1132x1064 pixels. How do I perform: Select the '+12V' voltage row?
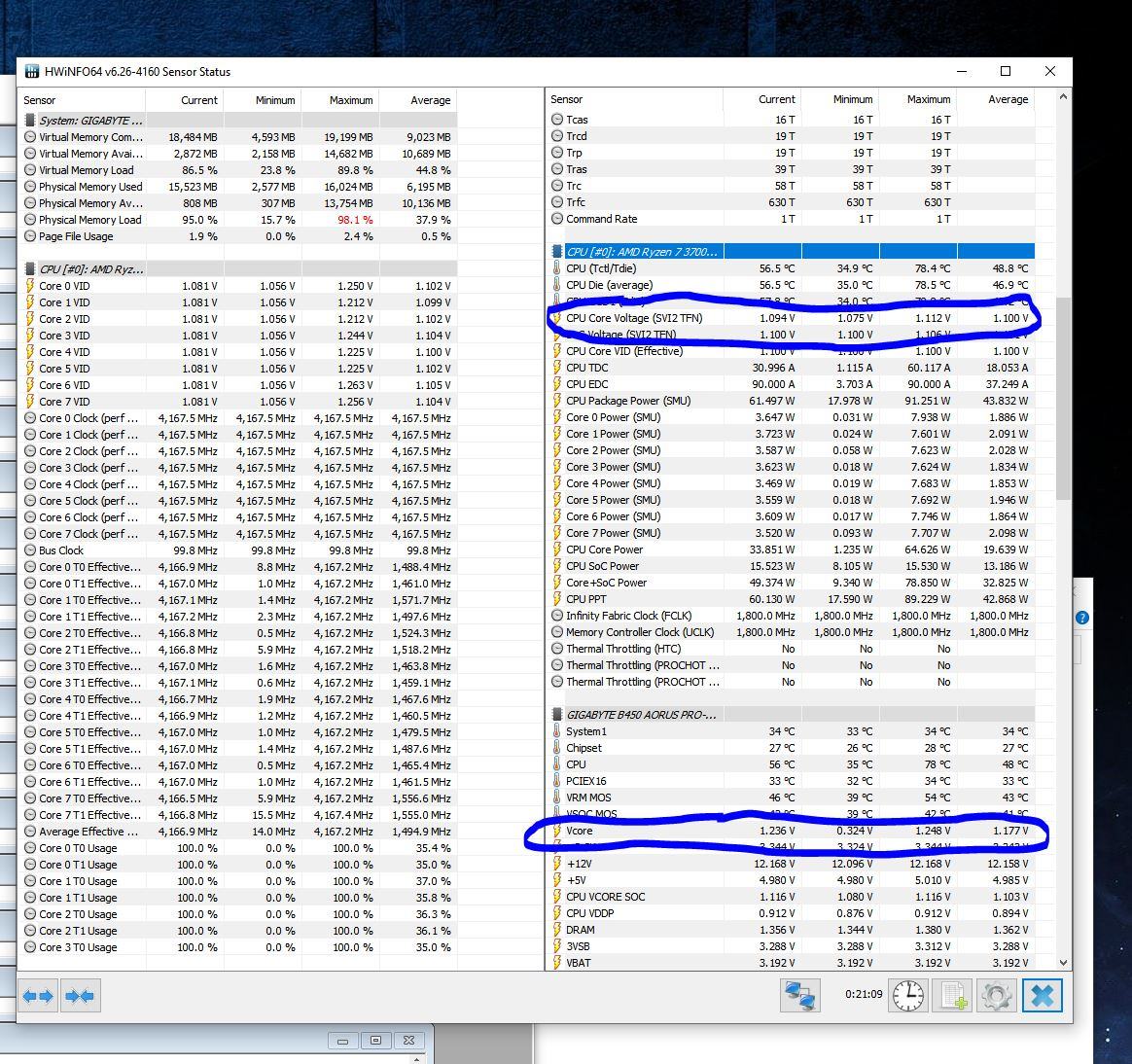click(792, 864)
